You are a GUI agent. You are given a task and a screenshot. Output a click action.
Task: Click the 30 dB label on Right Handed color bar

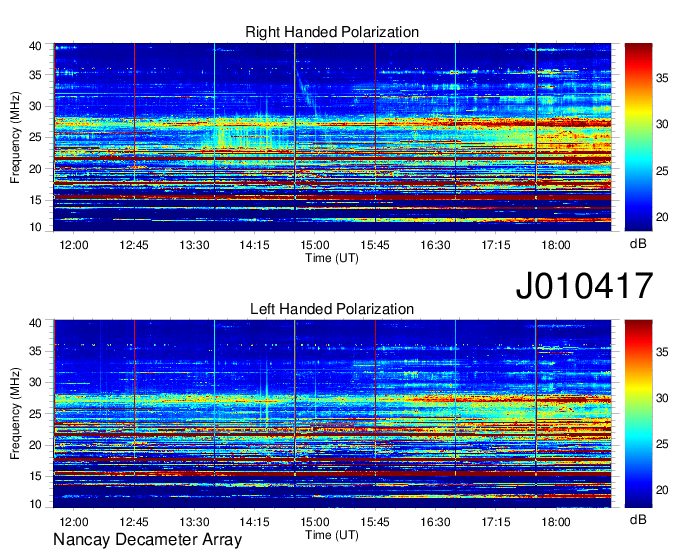pyautogui.click(x=662, y=125)
